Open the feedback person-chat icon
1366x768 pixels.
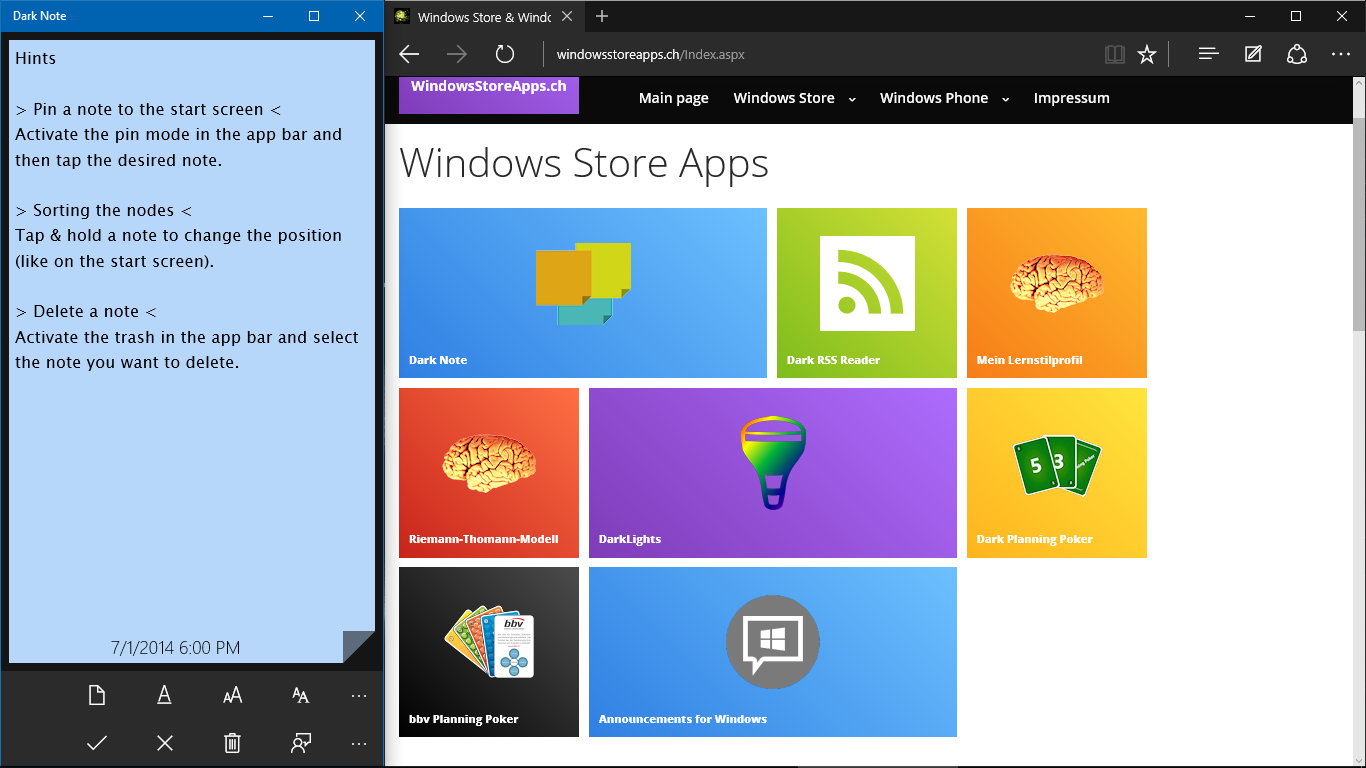300,743
